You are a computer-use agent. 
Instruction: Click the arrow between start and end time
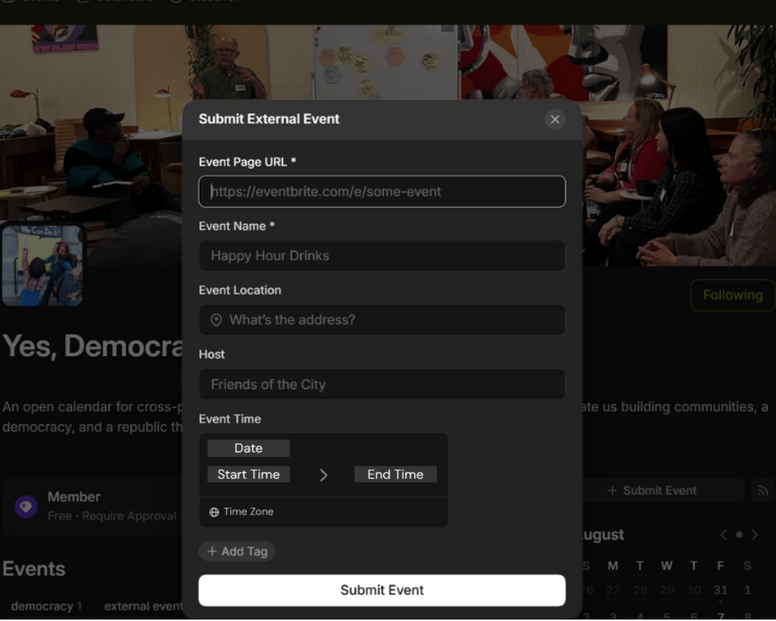323,475
